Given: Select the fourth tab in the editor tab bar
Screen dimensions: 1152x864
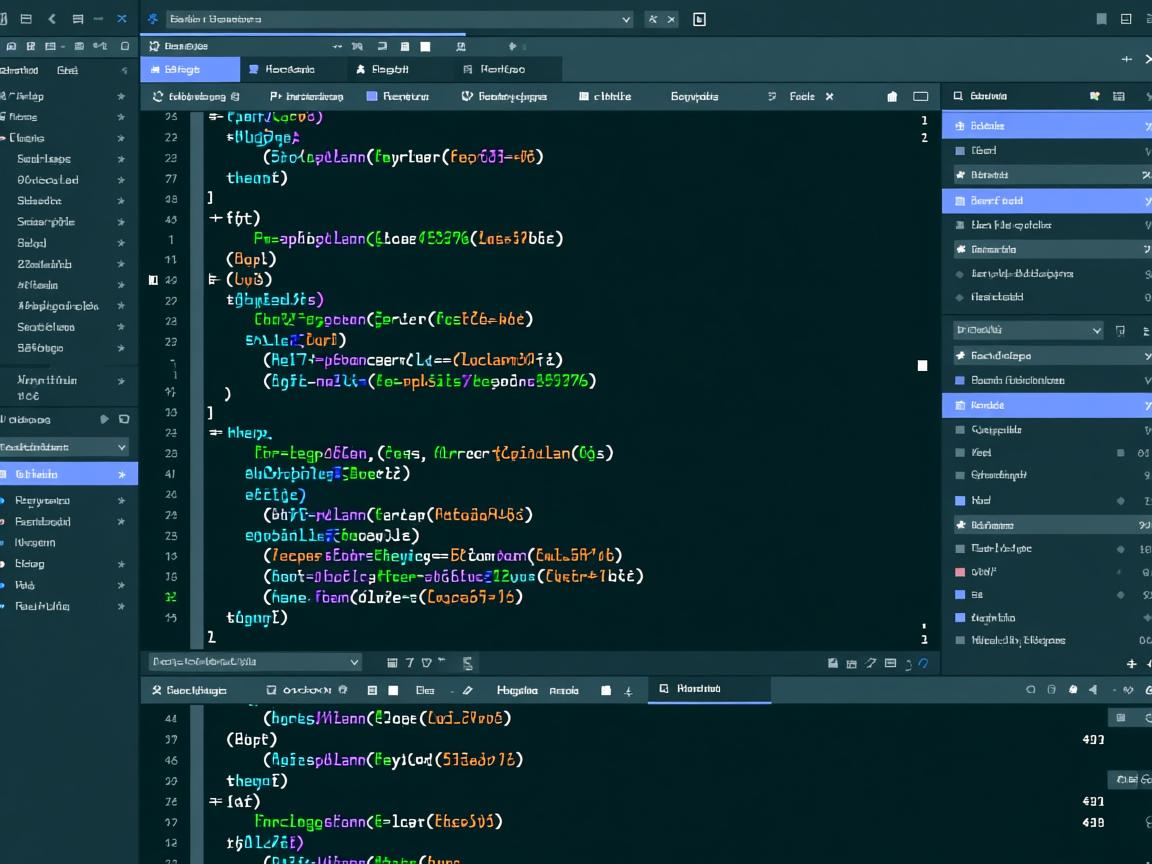Looking at the screenshot, I should (505, 69).
